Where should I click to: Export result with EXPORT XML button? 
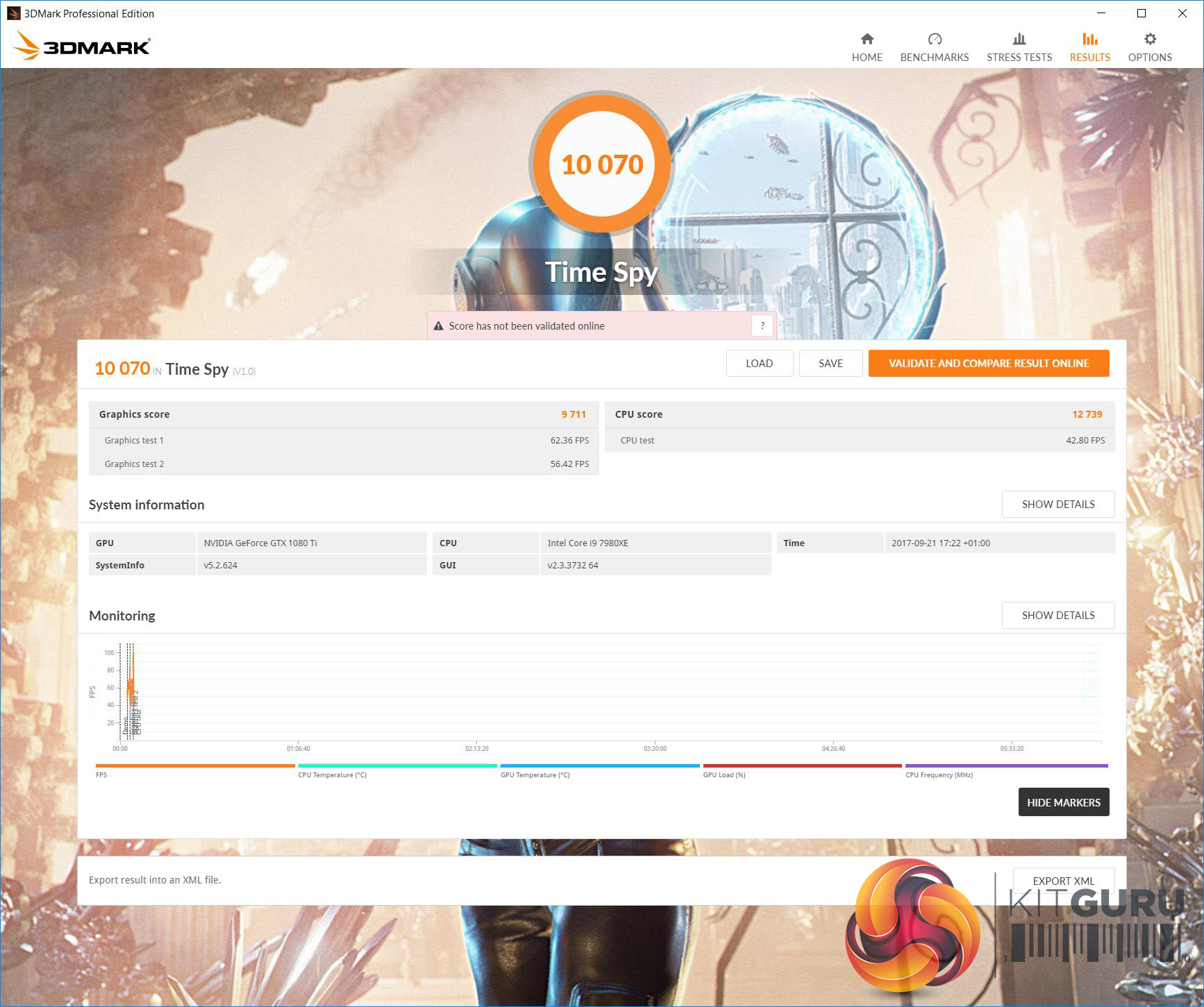pos(1063,881)
